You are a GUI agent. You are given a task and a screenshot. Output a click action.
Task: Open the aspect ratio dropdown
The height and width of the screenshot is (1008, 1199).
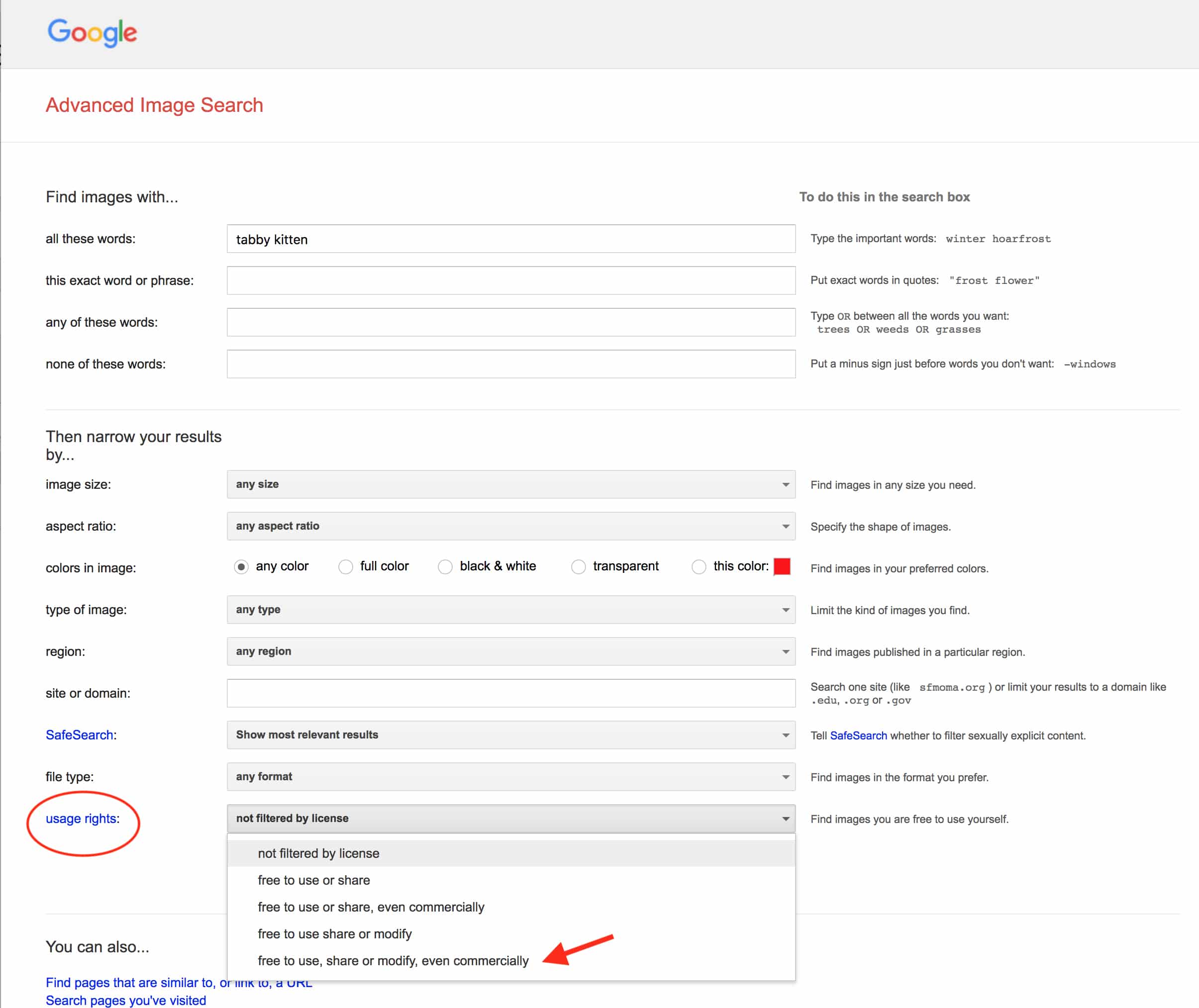[510, 526]
